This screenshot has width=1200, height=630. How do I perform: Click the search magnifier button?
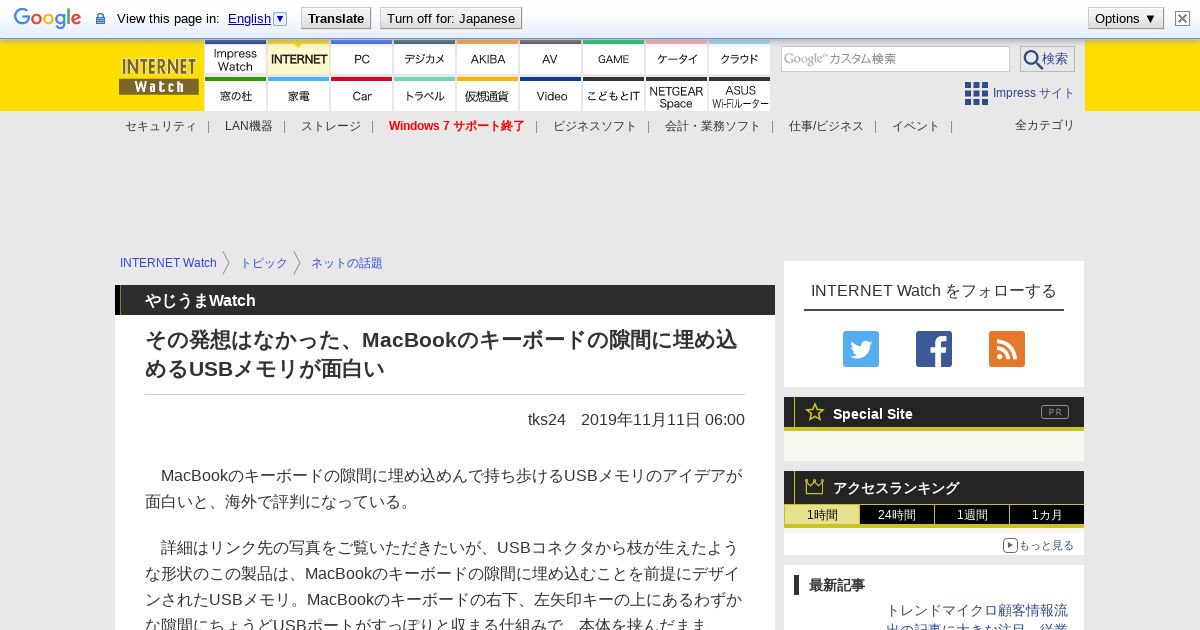tap(1047, 59)
